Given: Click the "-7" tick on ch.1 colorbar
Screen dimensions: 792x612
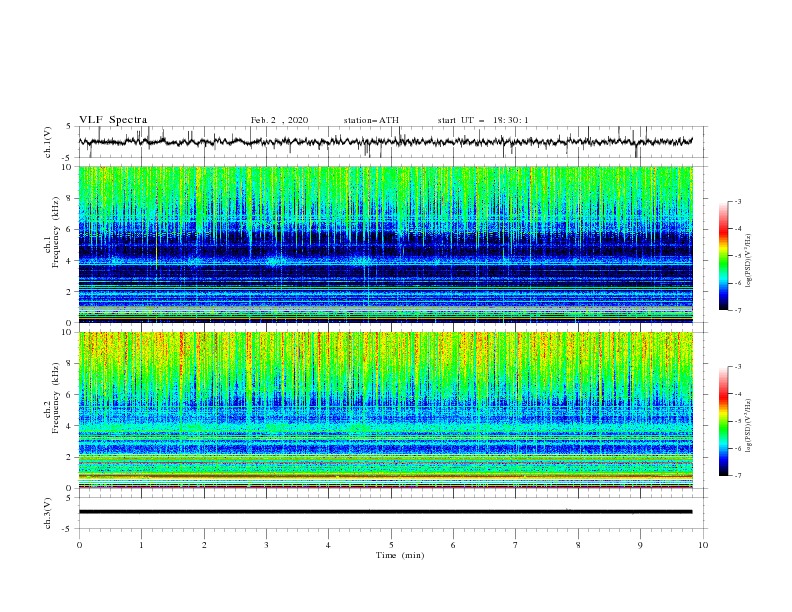Looking at the screenshot, I should (x=738, y=310).
